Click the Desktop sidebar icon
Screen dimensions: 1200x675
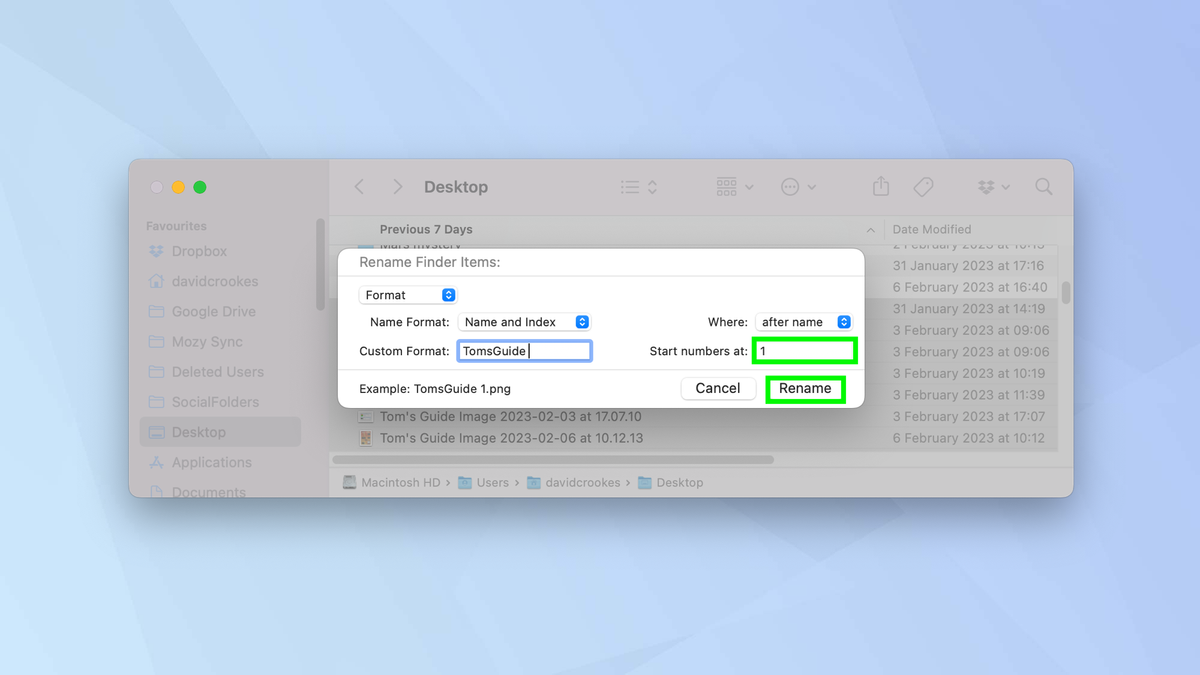pyautogui.click(x=156, y=432)
